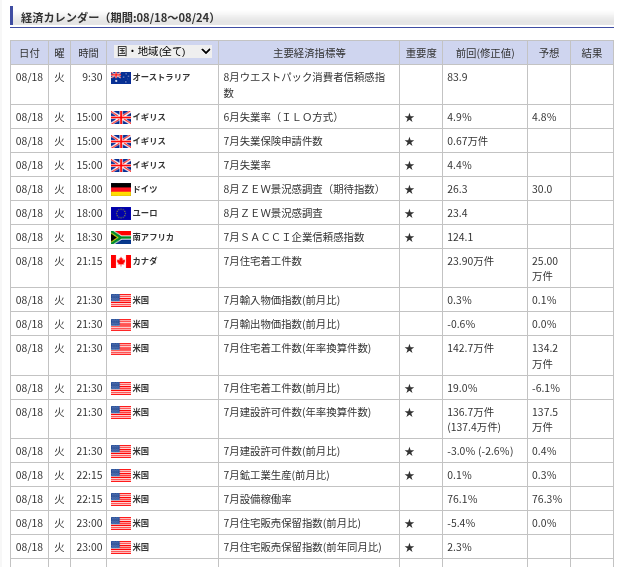Select 7月設備稼働率 indicator
The height and width of the screenshot is (567, 621).
[257, 499]
